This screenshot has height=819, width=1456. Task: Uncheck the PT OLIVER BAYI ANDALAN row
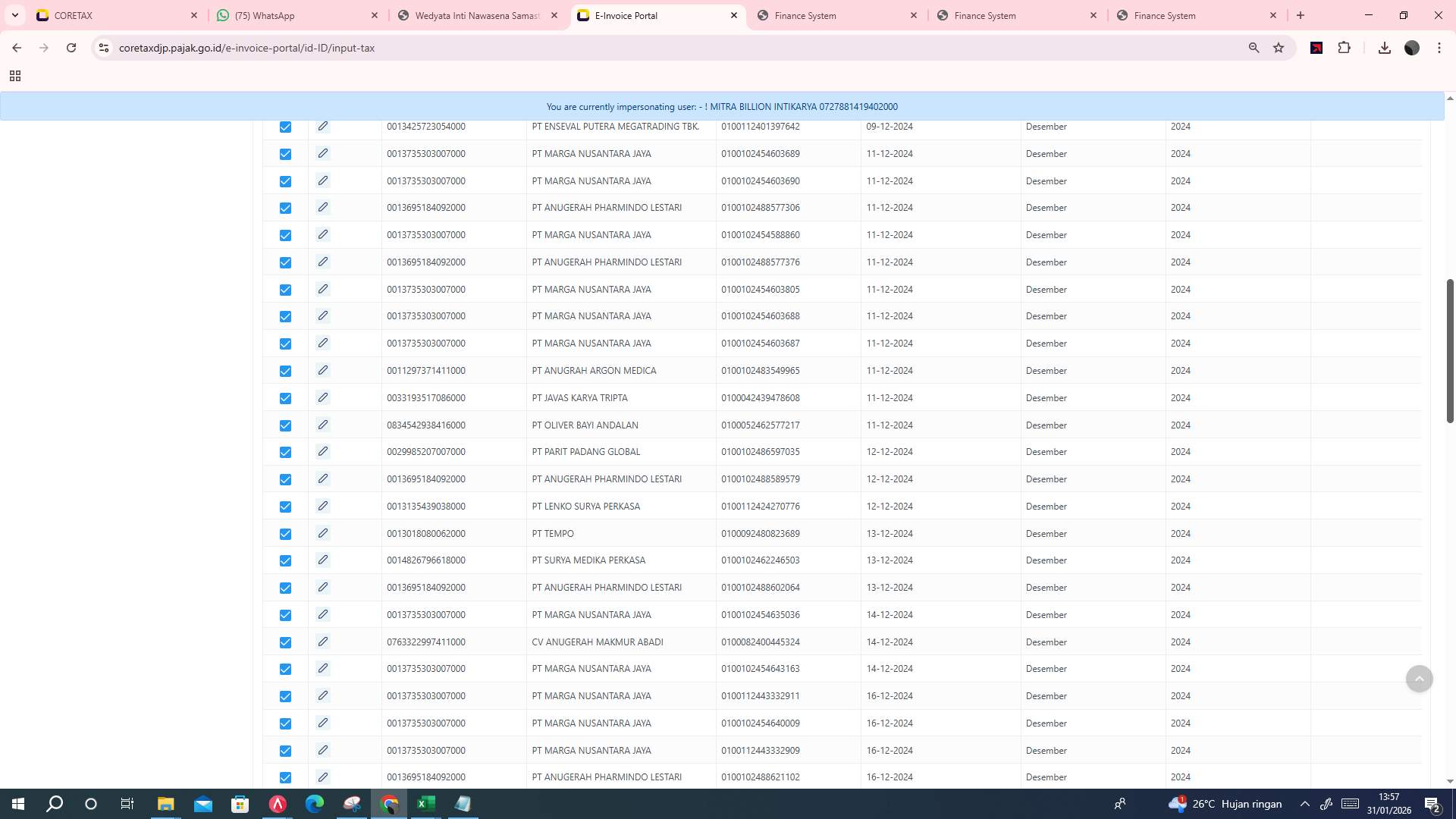(285, 425)
